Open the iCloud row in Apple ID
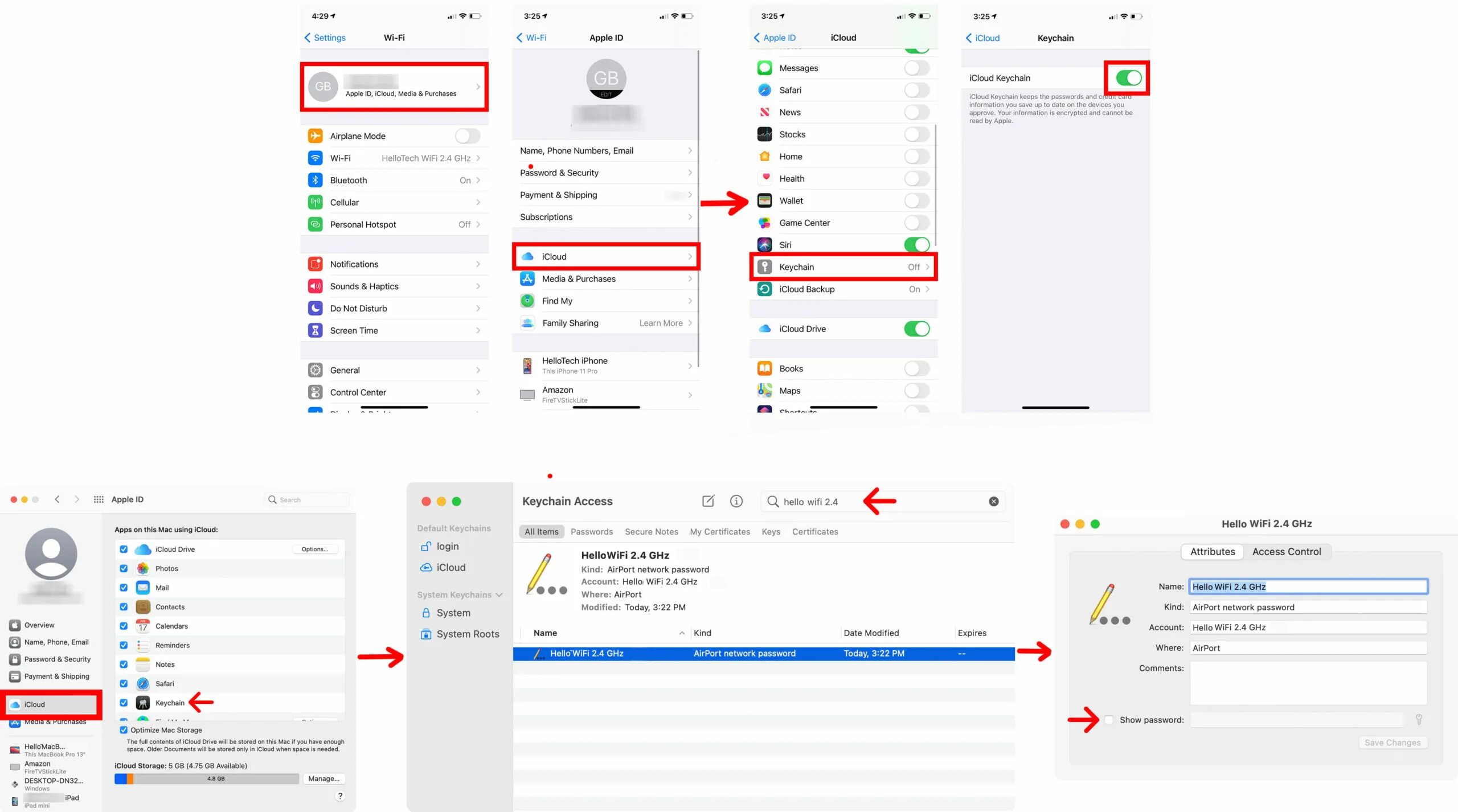The height and width of the screenshot is (812, 1458). 605,257
